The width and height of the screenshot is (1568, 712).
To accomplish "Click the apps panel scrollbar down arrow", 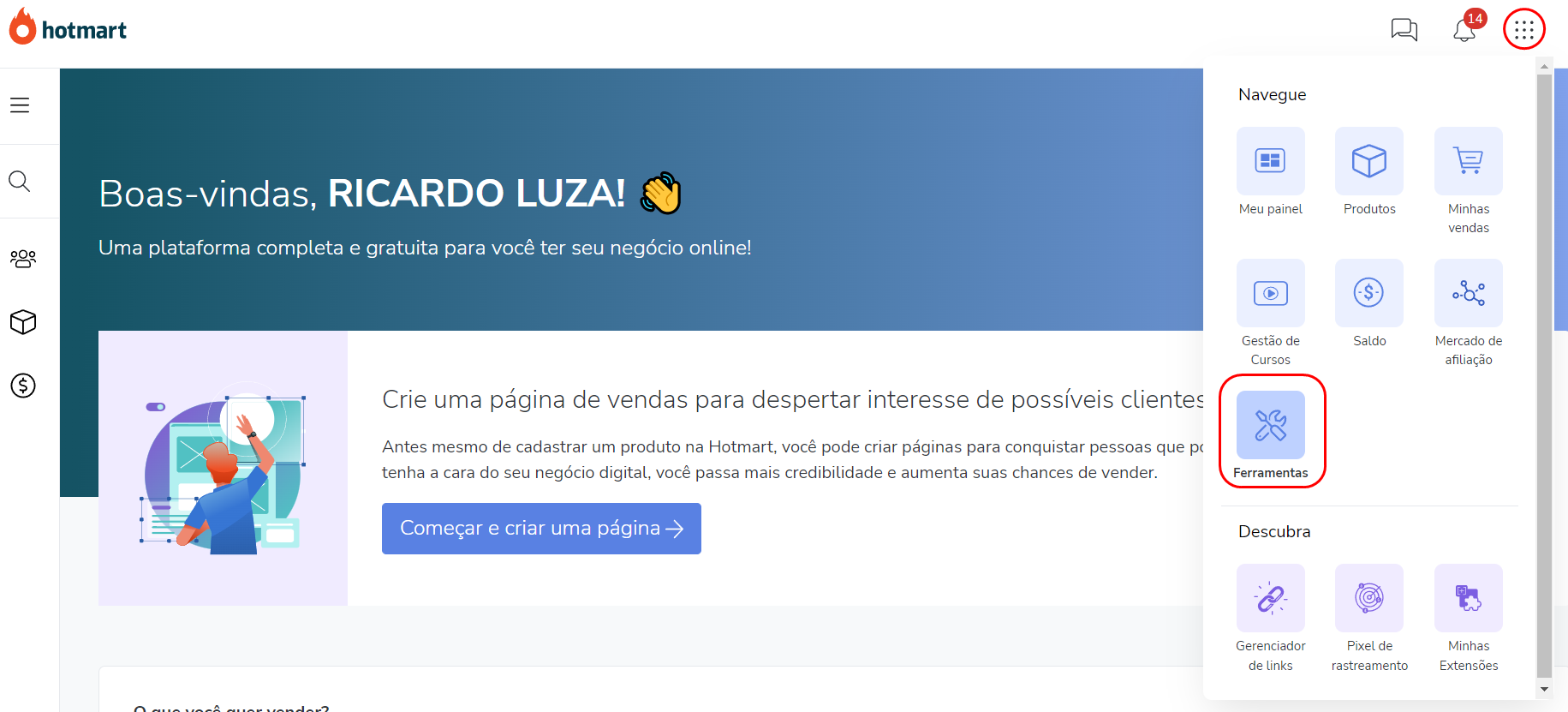I will [x=1544, y=689].
